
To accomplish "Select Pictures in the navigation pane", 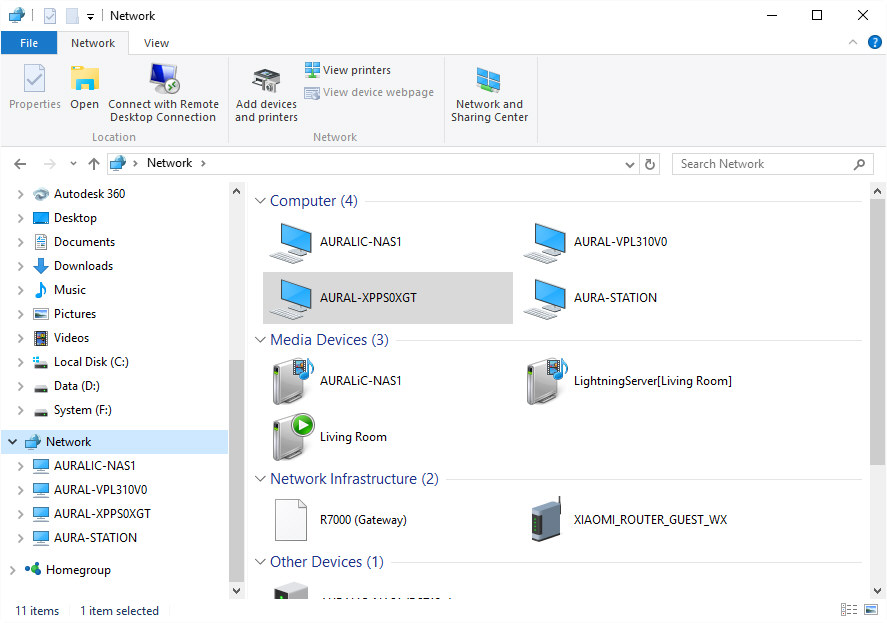I will pyautogui.click(x=75, y=314).
